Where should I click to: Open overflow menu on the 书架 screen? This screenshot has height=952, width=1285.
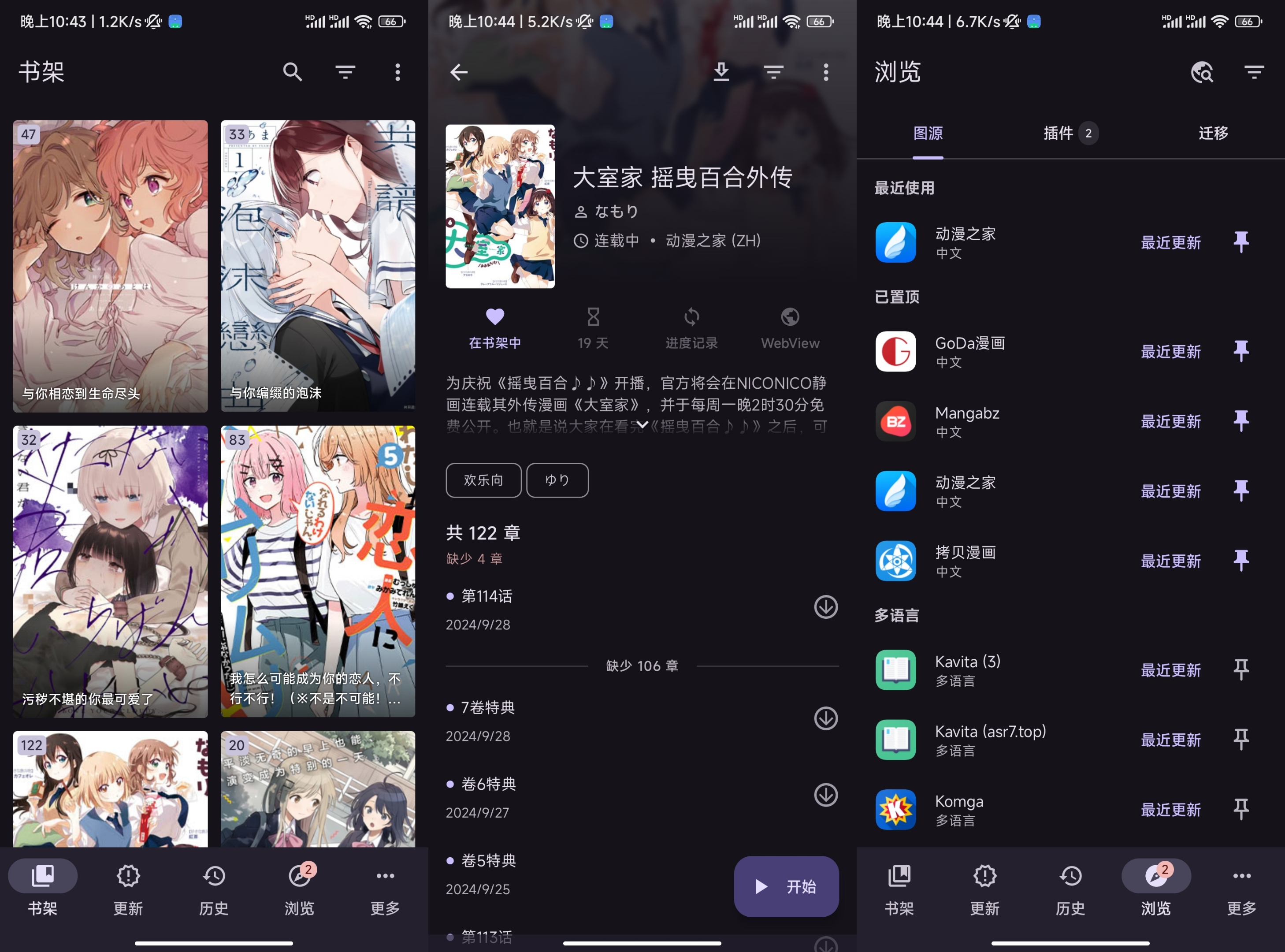click(397, 72)
